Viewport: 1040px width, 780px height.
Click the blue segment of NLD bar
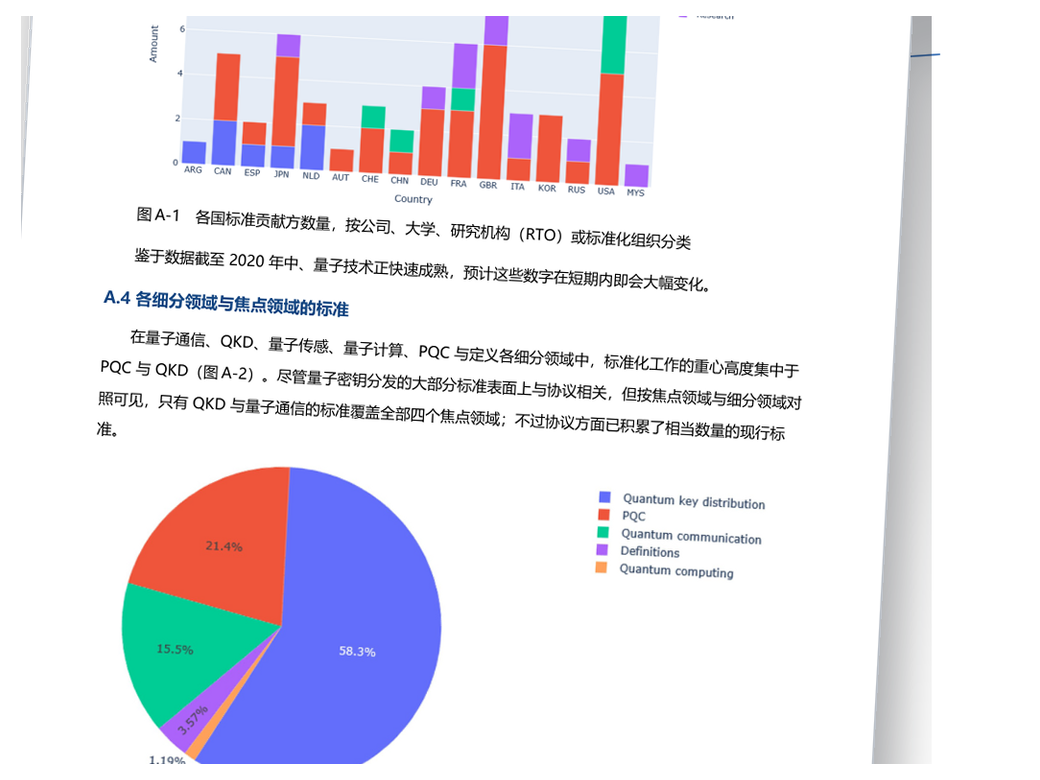point(312,147)
